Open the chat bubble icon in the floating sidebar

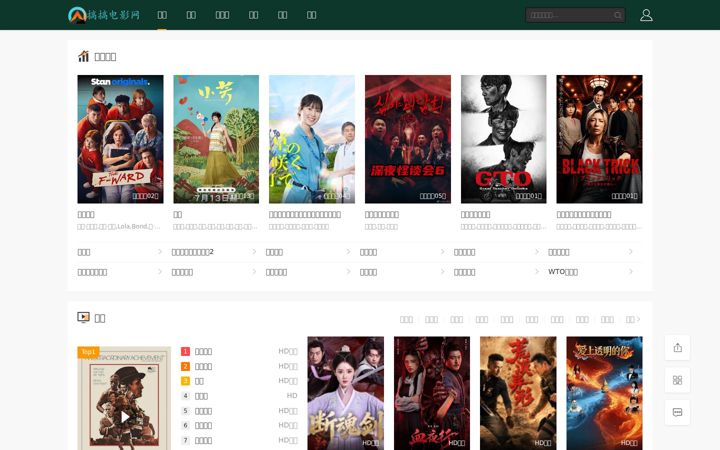(x=677, y=412)
